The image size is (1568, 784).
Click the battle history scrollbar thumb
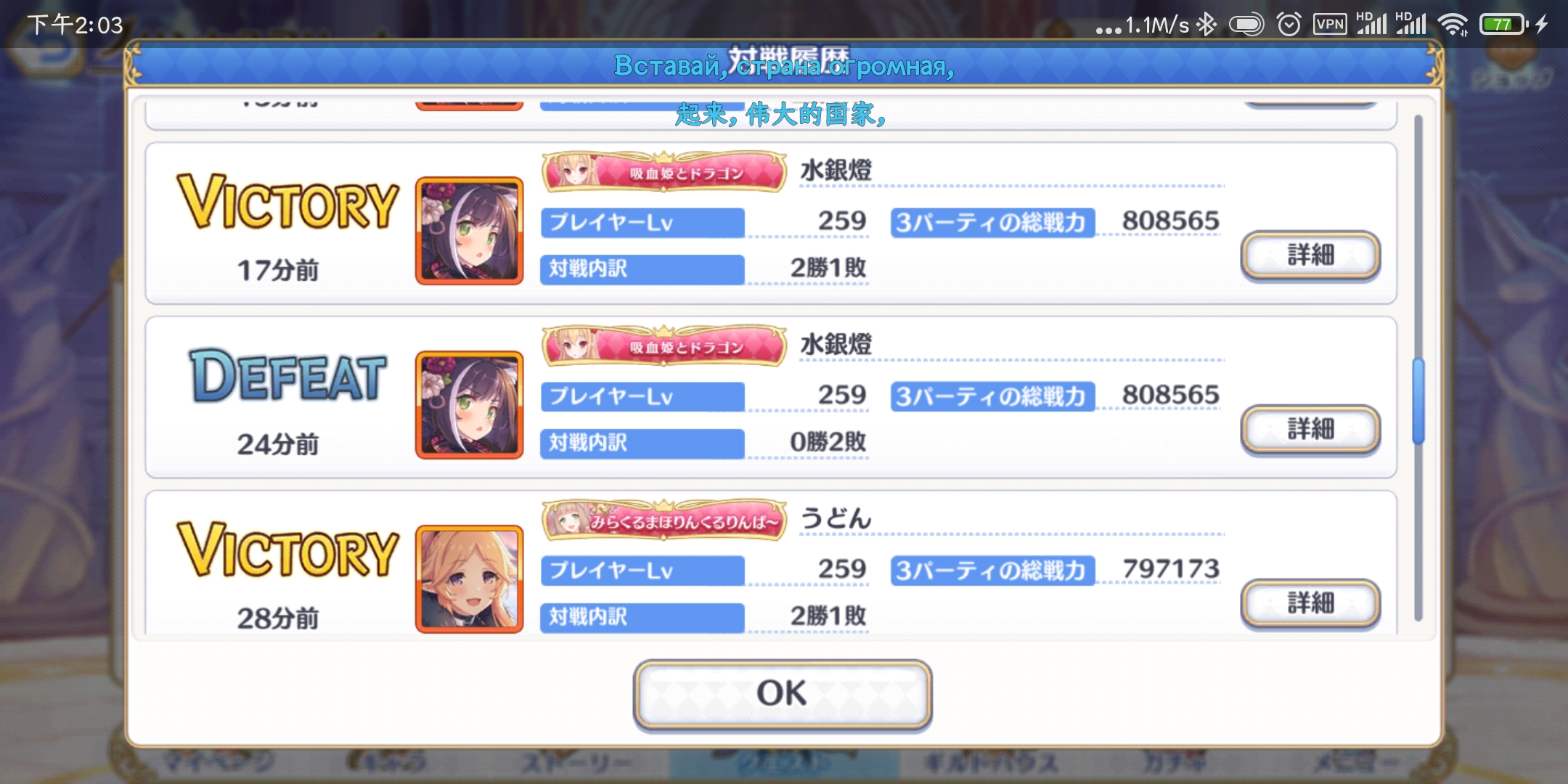coord(1418,401)
